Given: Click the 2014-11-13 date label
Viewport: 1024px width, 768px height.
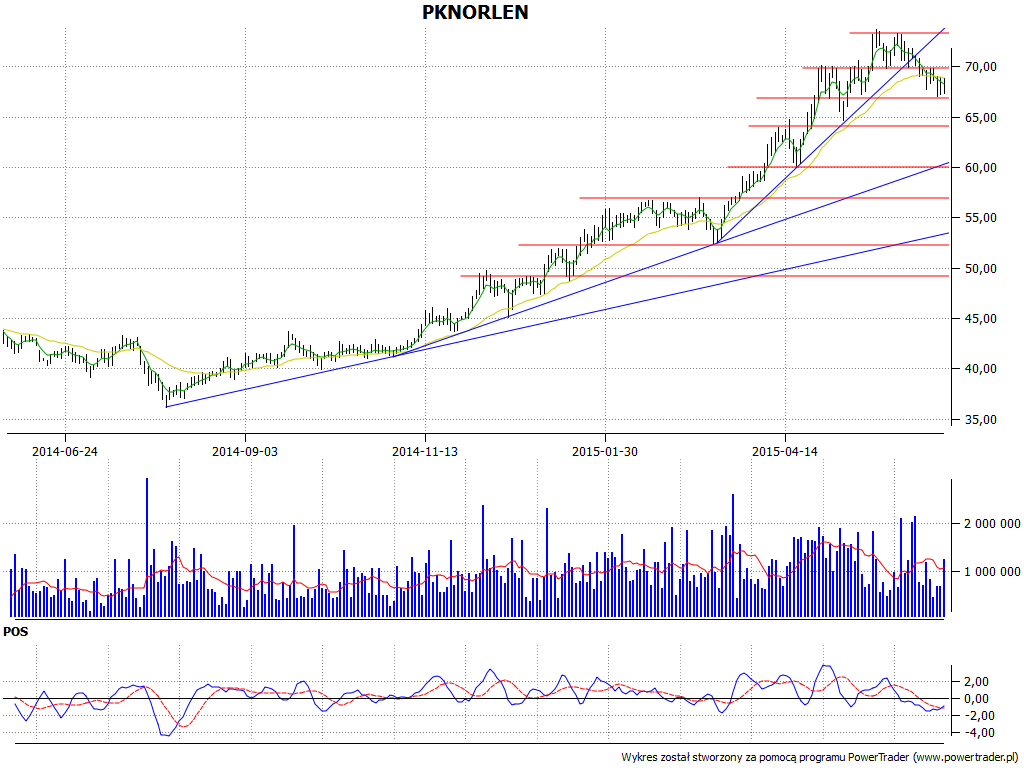Looking at the screenshot, I should tap(425, 451).
